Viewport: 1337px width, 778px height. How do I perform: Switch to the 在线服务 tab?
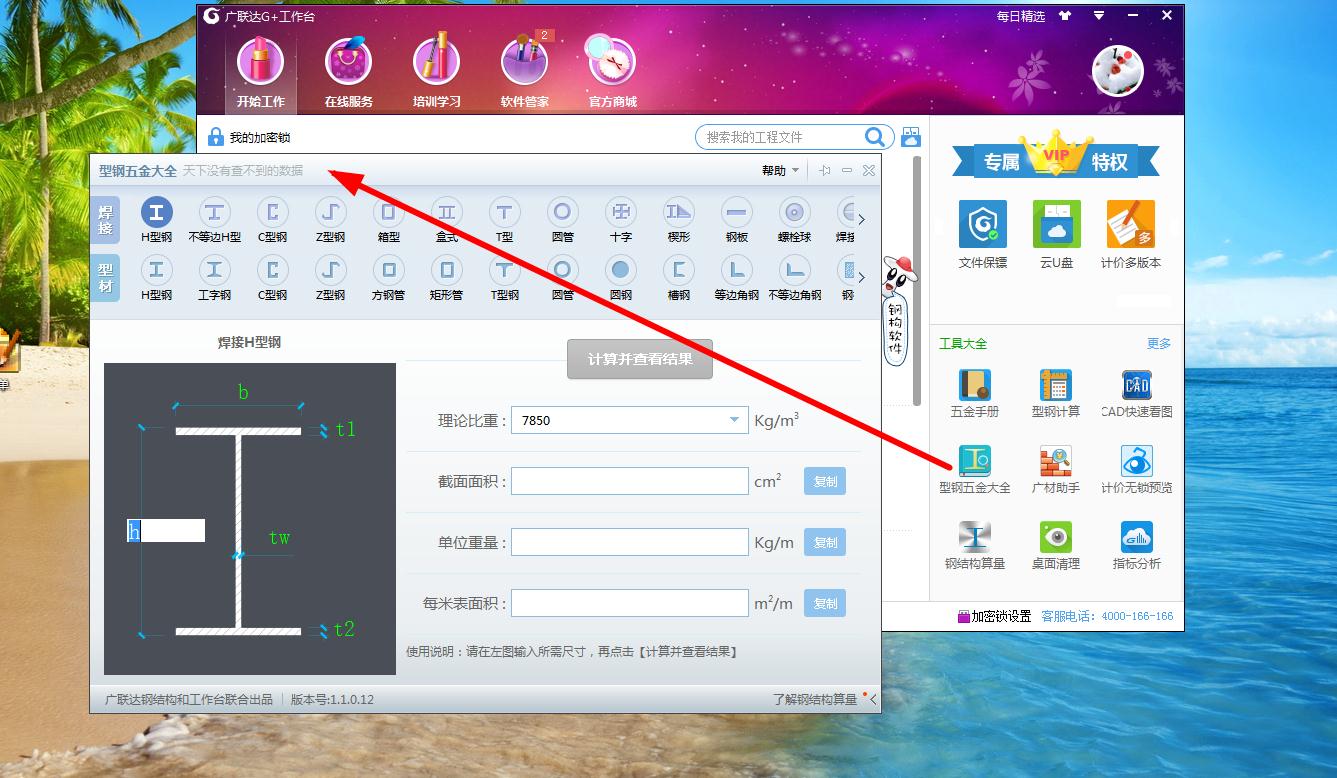(x=348, y=72)
